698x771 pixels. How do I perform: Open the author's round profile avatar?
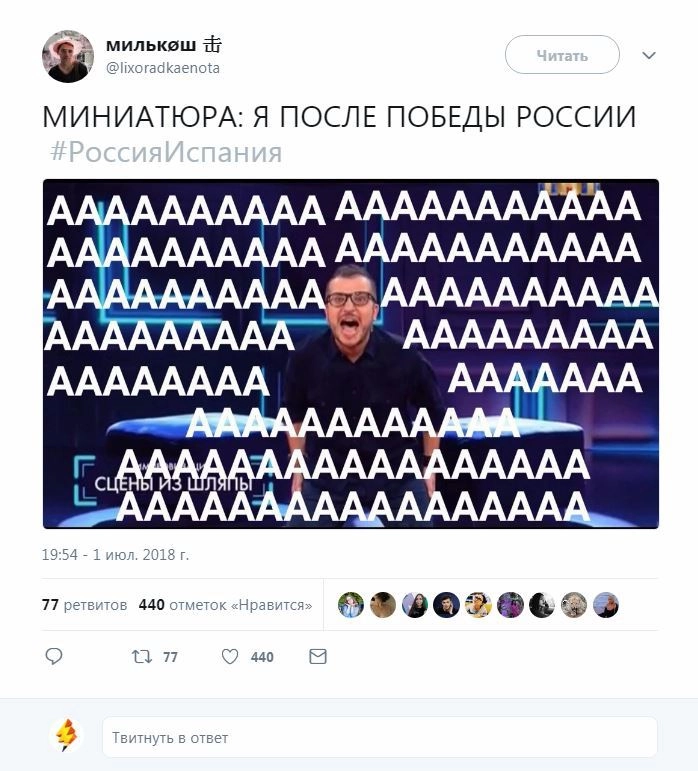pyautogui.click(x=68, y=56)
